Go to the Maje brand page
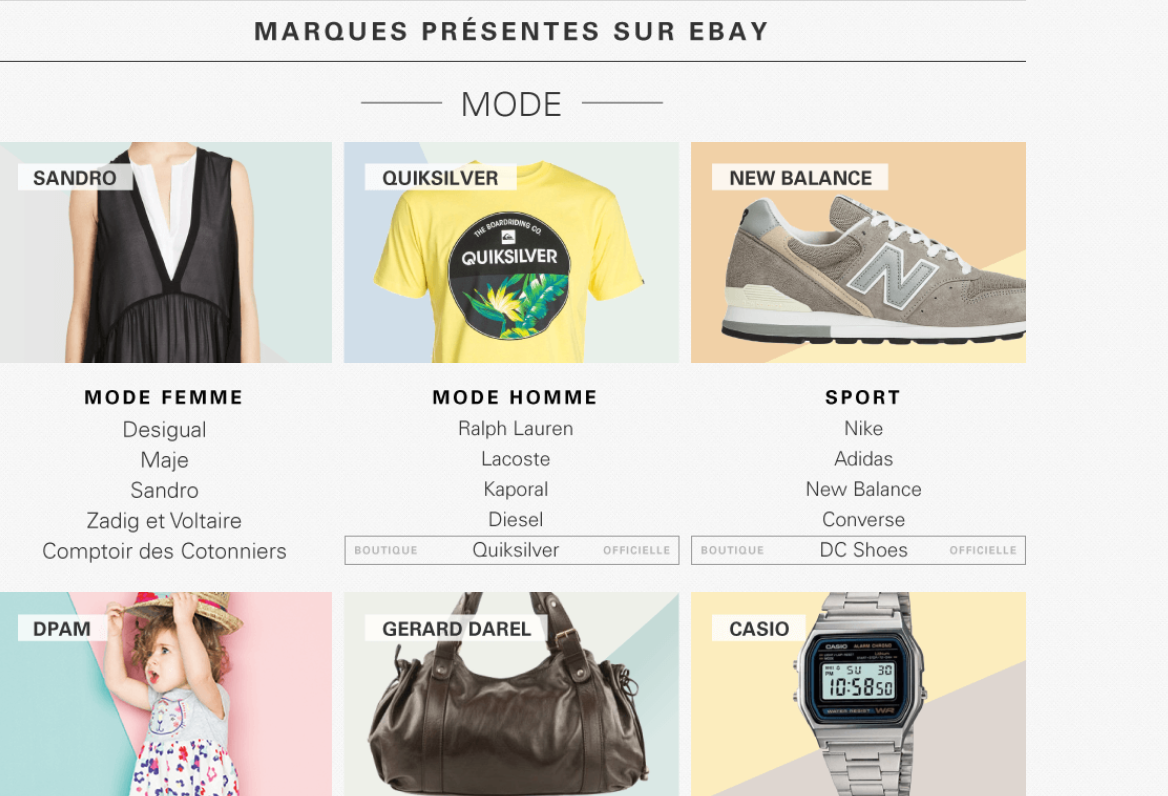This screenshot has height=796, width=1168. pyautogui.click(x=165, y=460)
